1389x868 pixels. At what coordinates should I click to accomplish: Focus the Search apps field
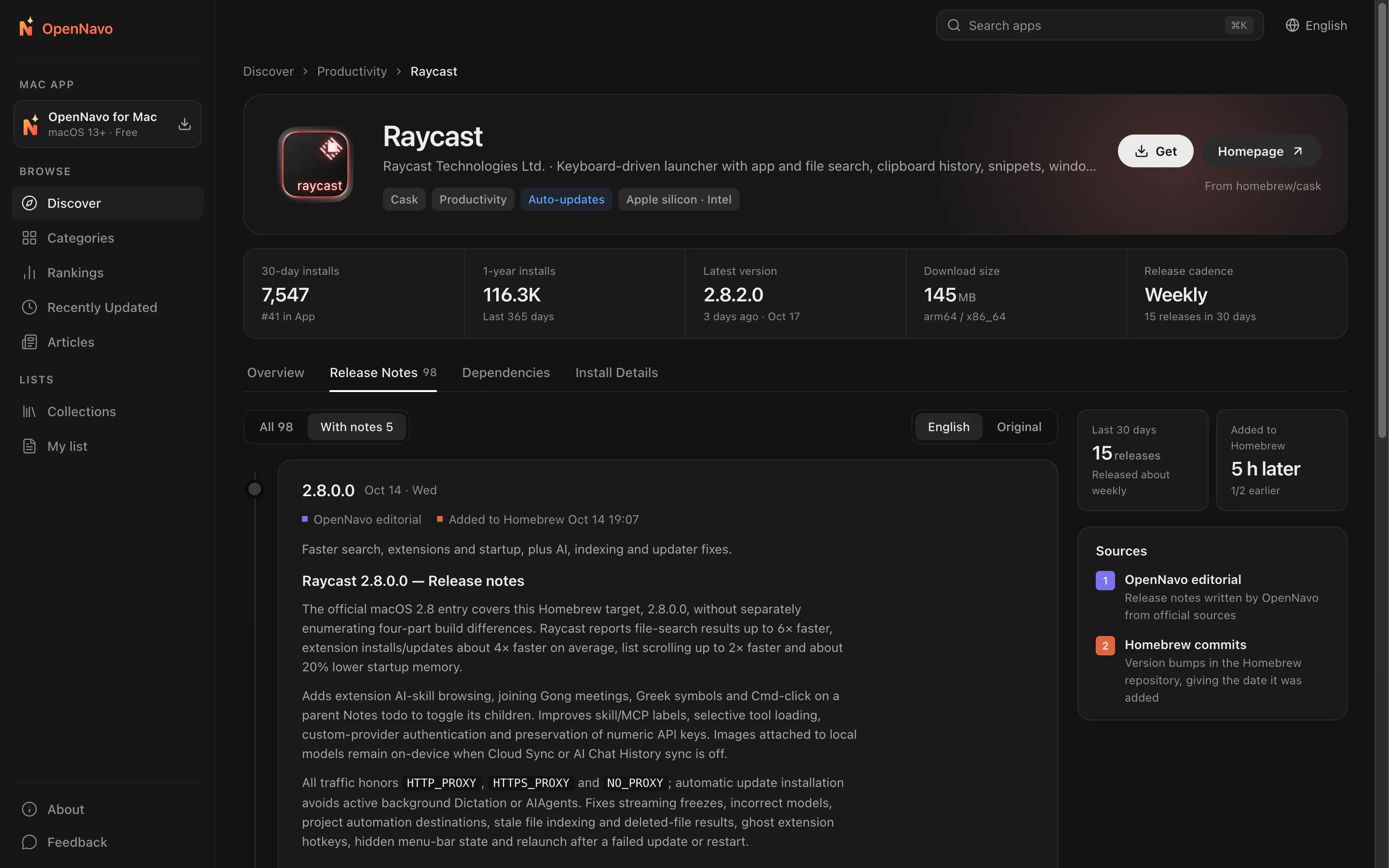(x=1100, y=25)
